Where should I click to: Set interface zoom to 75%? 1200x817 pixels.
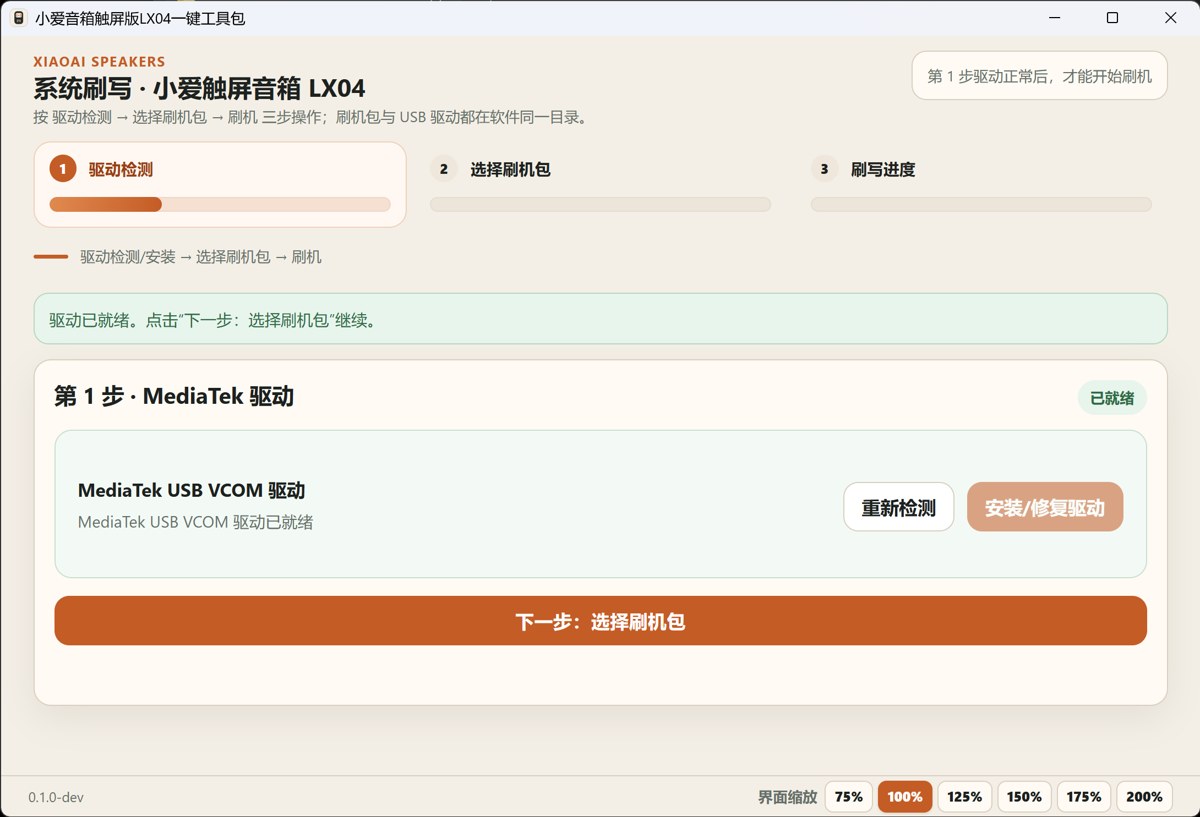849,797
